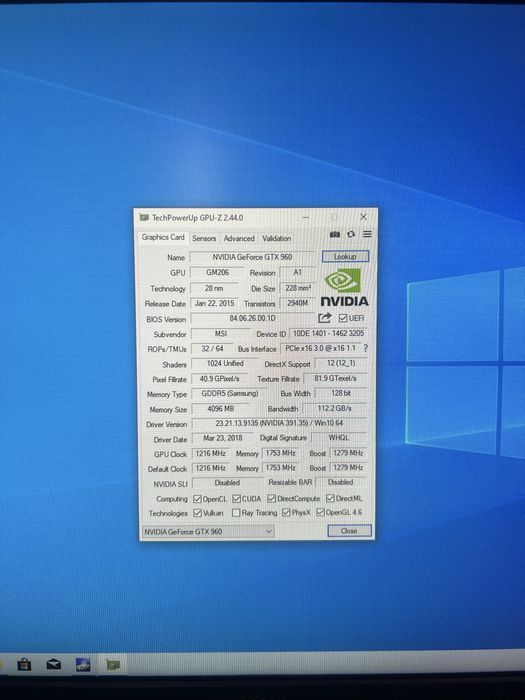Click the GPU-Z refresh icon
525x700 pixels.
pyautogui.click(x=351, y=234)
